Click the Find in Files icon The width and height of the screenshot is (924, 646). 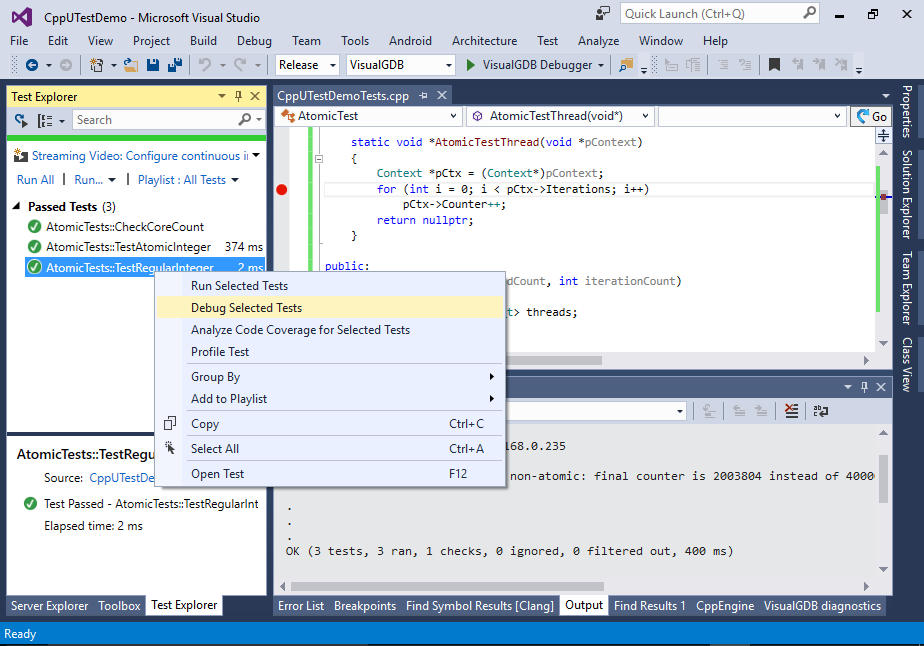click(626, 65)
